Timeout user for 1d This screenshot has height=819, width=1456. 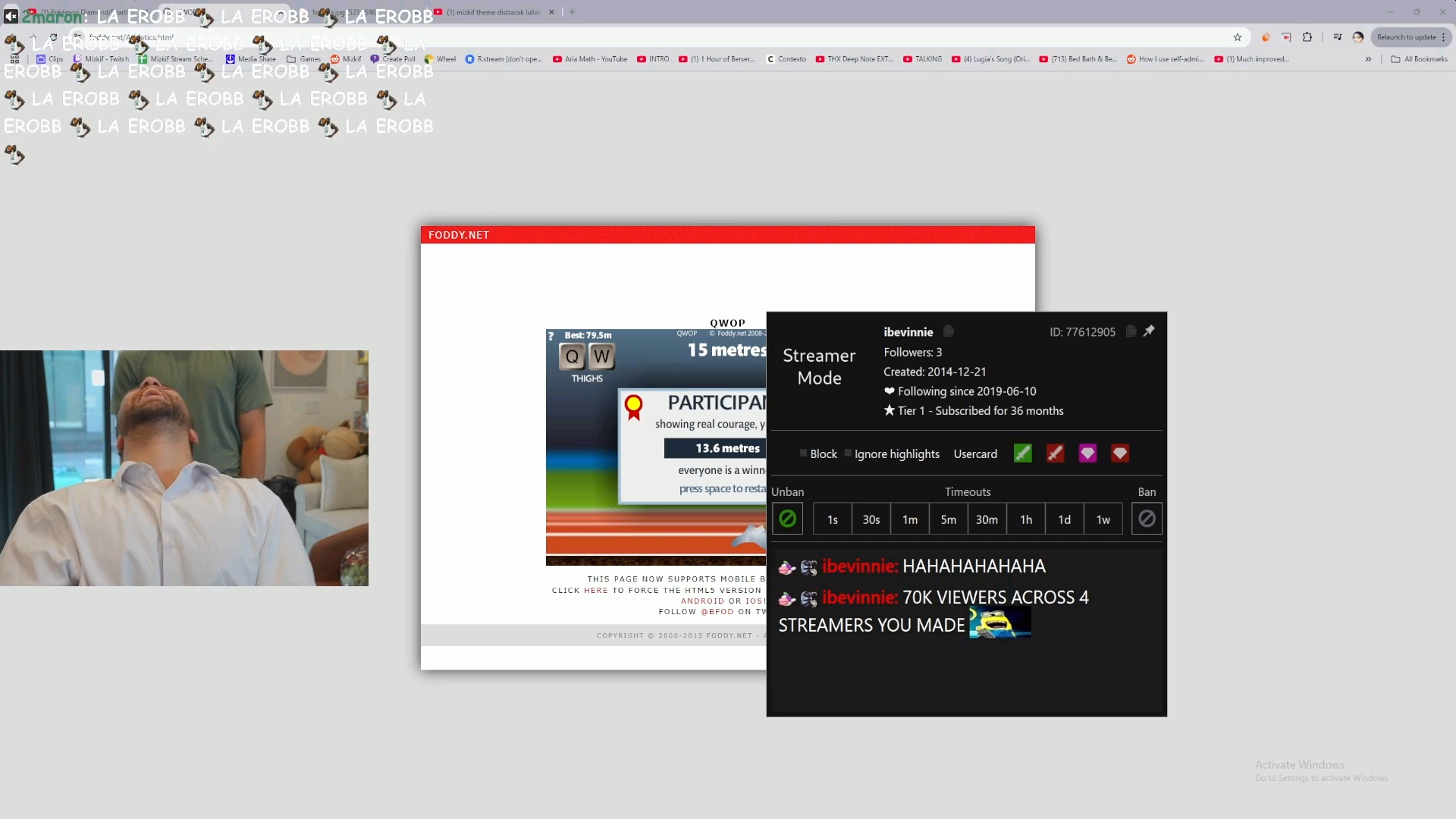pos(1065,519)
